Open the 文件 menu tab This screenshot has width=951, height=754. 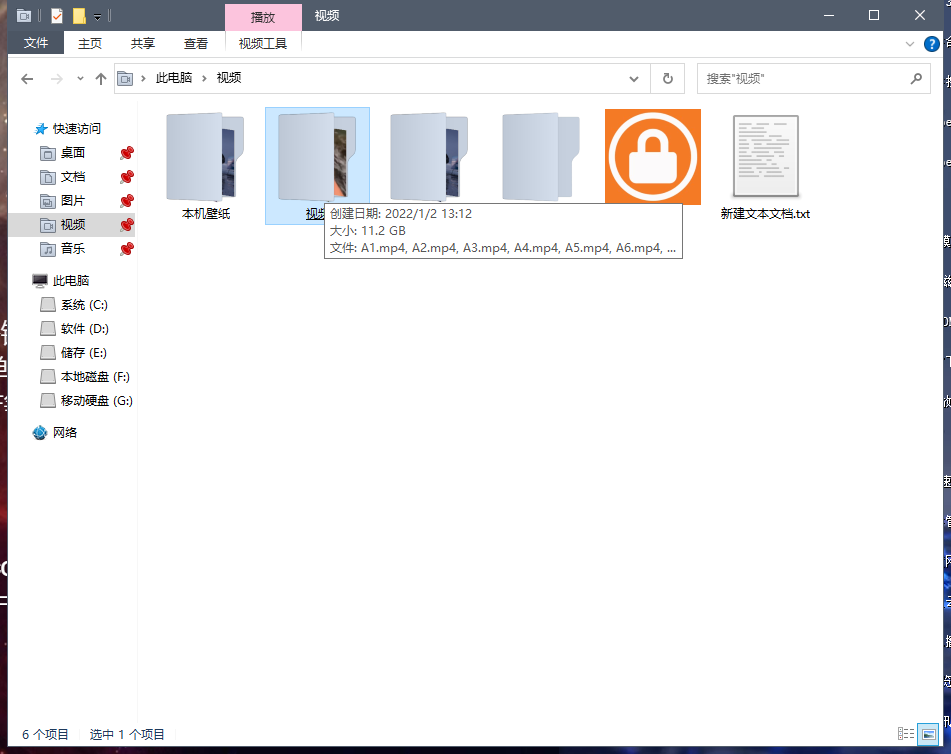36,43
